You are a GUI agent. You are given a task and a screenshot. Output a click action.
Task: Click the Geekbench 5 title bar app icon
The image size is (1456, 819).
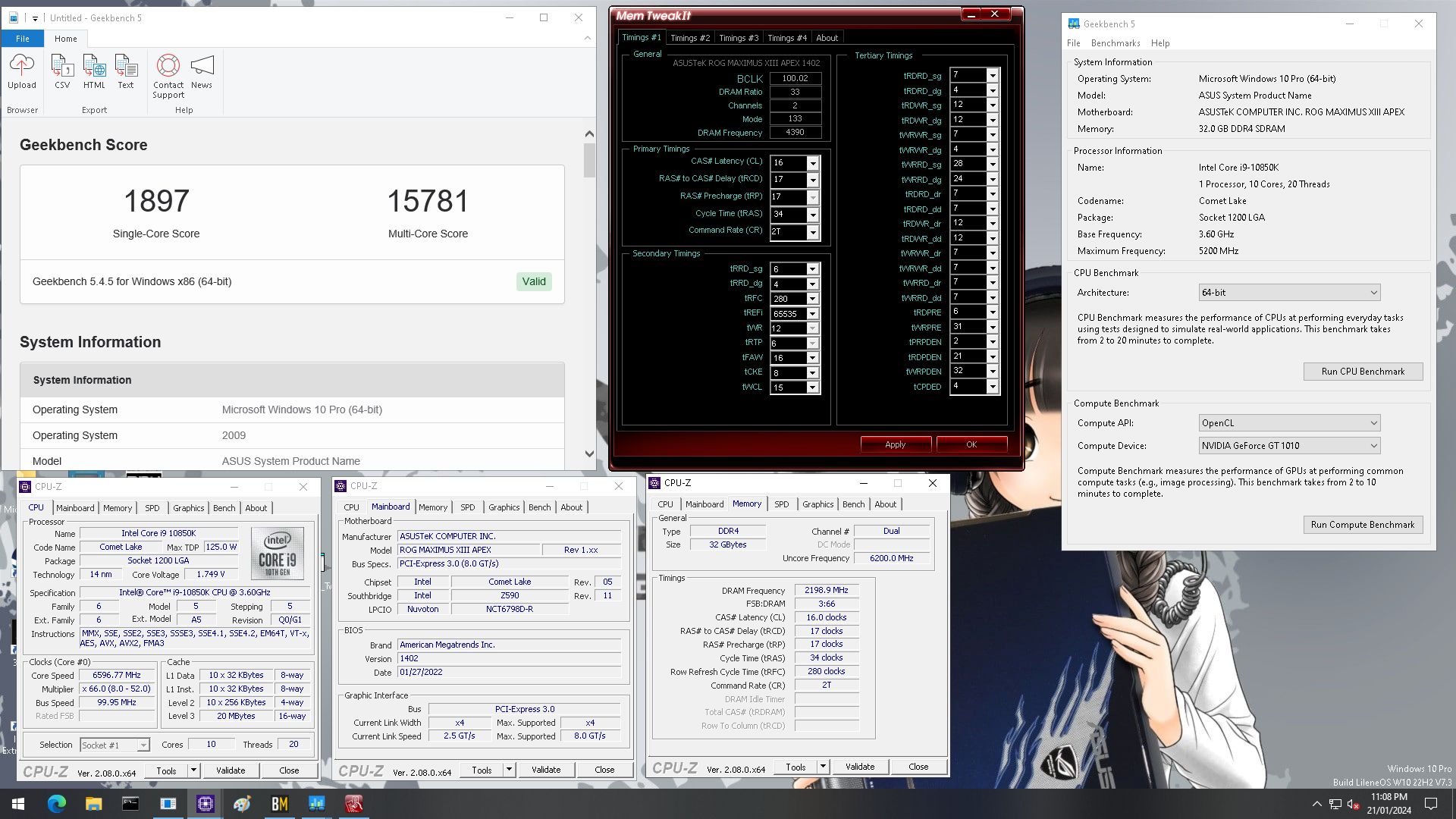pyautogui.click(x=1073, y=24)
